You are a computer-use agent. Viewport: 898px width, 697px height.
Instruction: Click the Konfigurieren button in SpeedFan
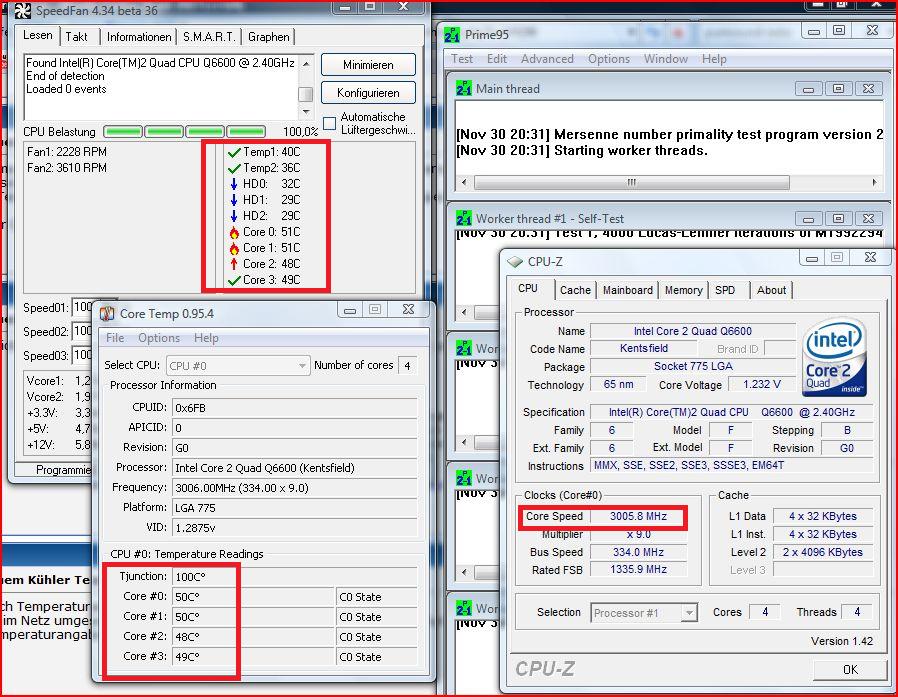pos(368,93)
